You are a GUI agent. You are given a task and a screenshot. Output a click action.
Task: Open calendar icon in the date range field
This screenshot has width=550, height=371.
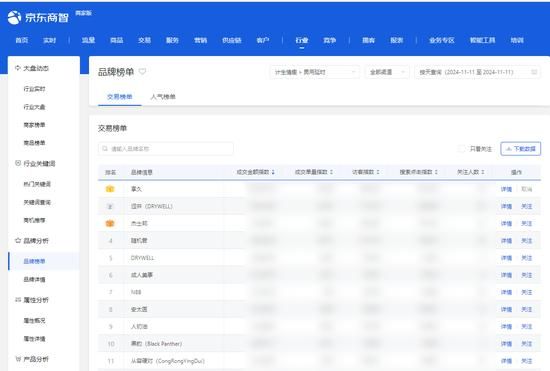534,72
